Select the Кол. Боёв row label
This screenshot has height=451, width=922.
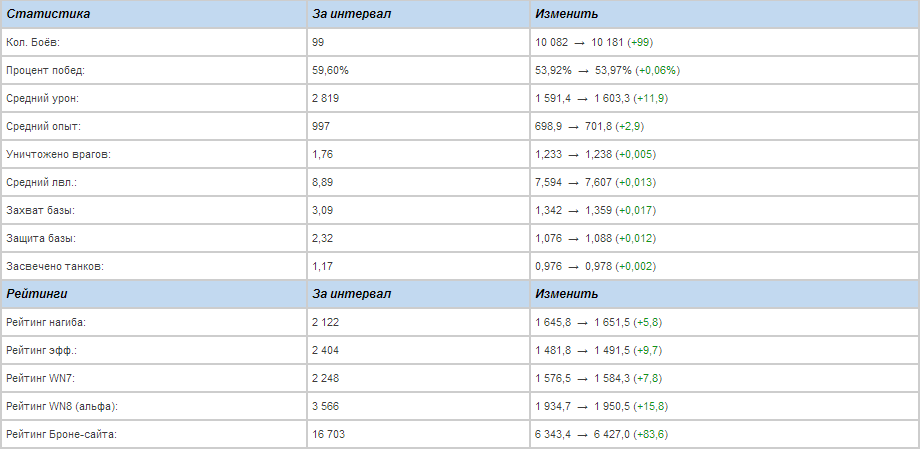33,43
